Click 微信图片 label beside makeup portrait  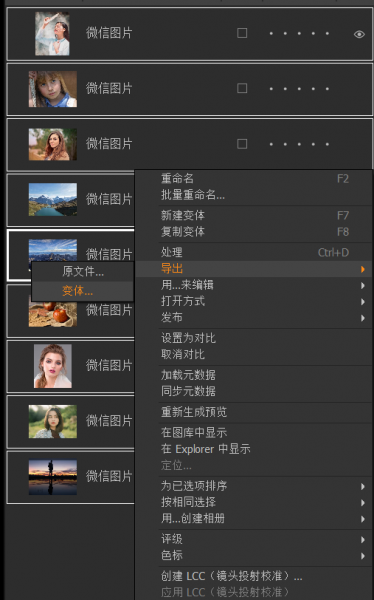pyautogui.click(x=109, y=365)
